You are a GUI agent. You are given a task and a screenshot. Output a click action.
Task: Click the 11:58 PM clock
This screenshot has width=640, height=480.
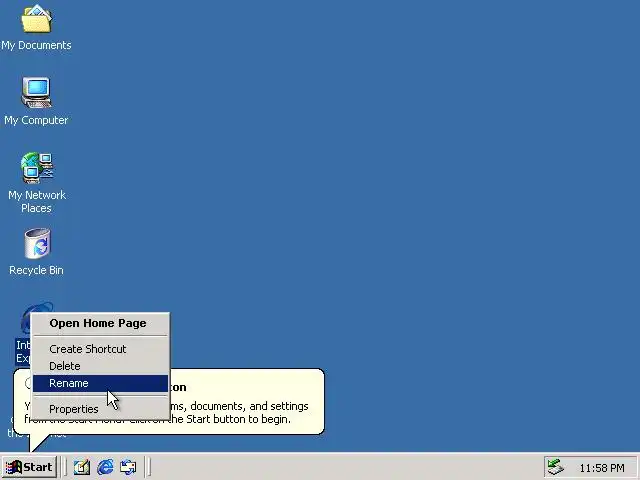point(602,468)
